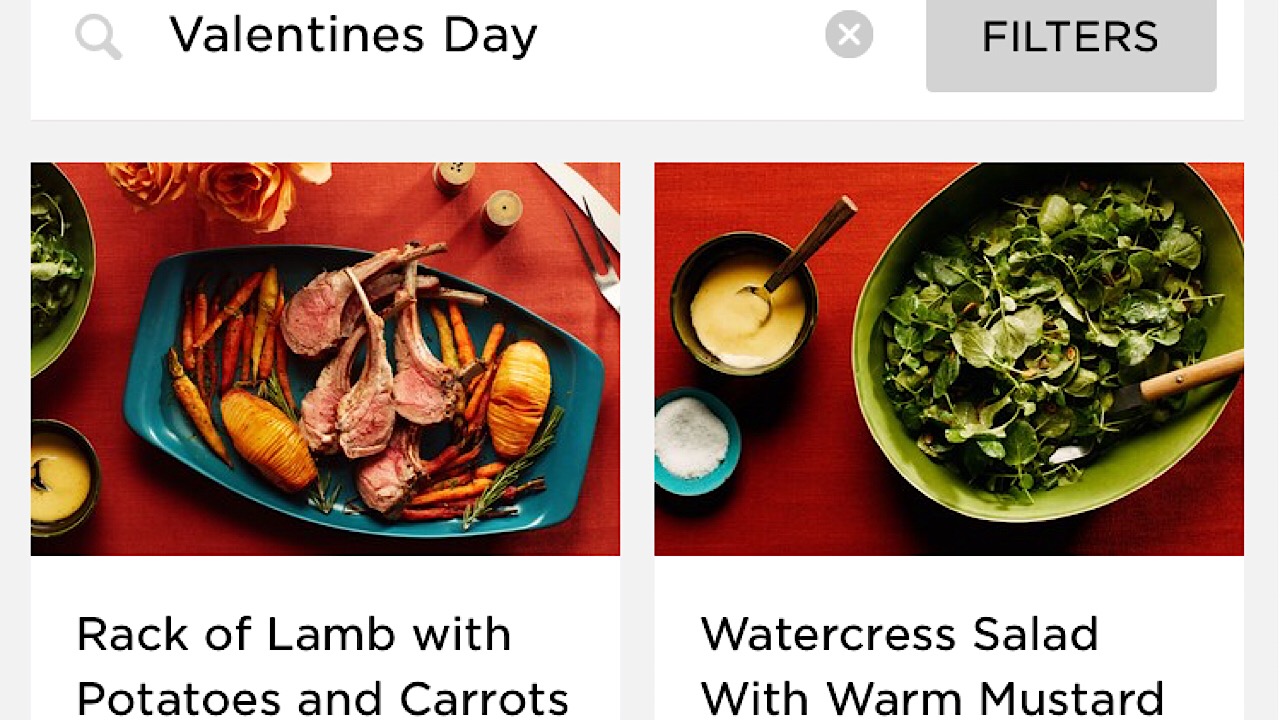
Task: Select the Watercress Salad photo thumbnail
Action: click(x=949, y=358)
